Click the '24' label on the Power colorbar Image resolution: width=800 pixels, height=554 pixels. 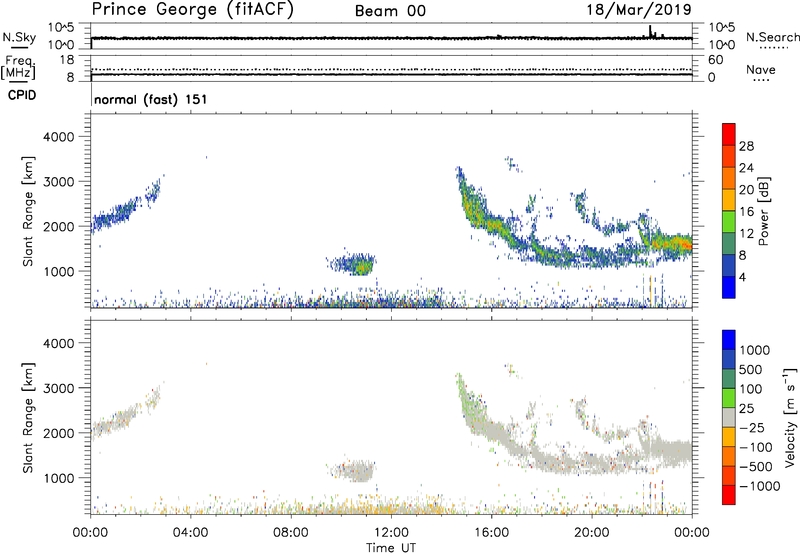[x=746, y=168]
